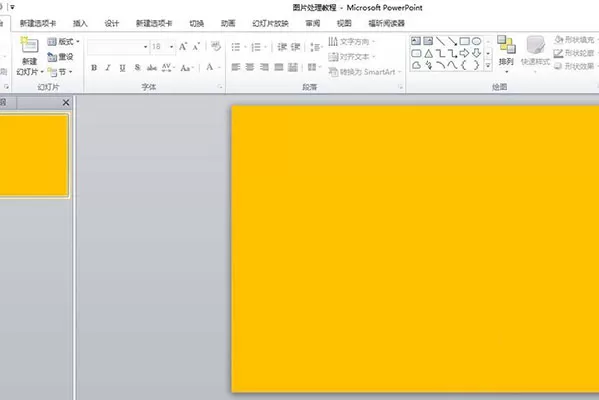Screen dimensions: 599x400
Task: Open the Text Direction (文字方向) dropdown
Action: coord(352,41)
